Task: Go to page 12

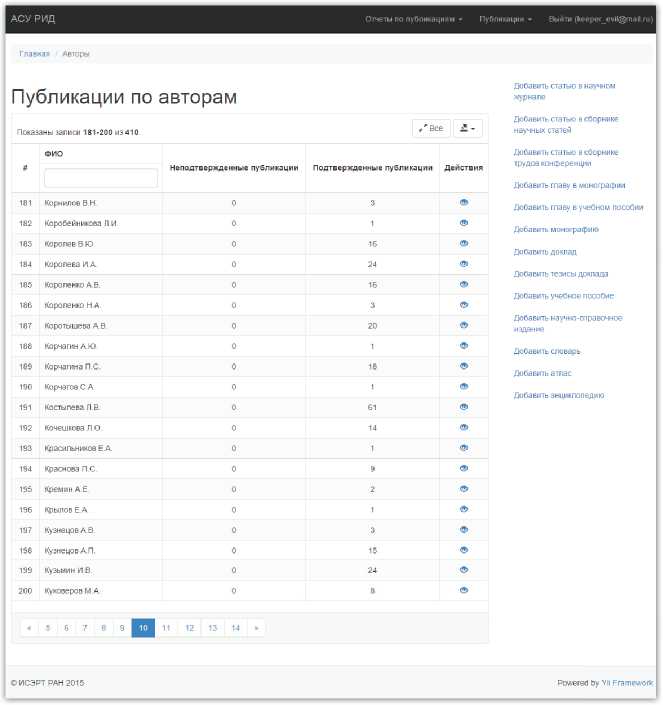Action: (190, 628)
